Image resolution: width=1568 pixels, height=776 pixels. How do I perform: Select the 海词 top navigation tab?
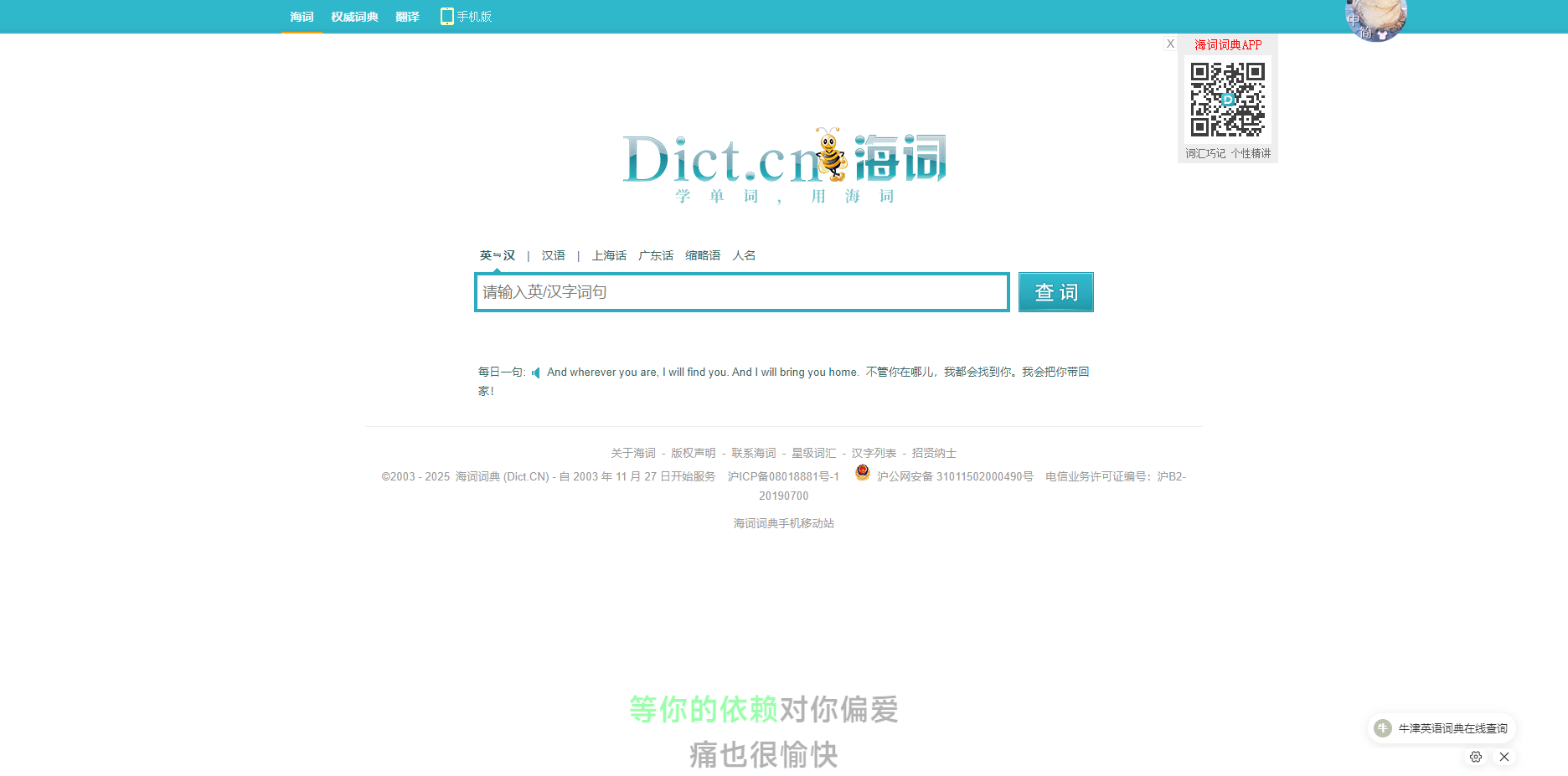pyautogui.click(x=302, y=17)
